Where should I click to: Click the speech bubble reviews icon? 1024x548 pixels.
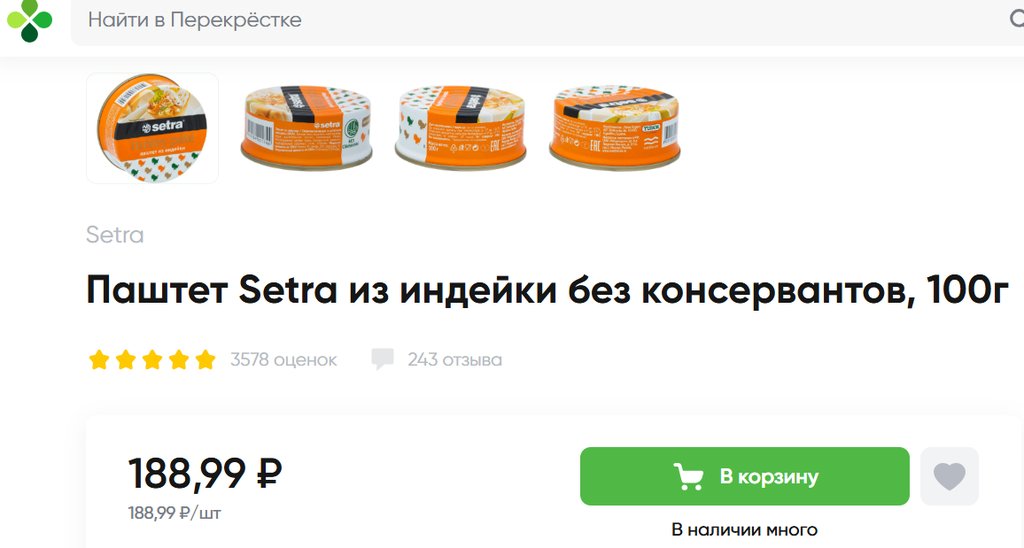pos(383,359)
